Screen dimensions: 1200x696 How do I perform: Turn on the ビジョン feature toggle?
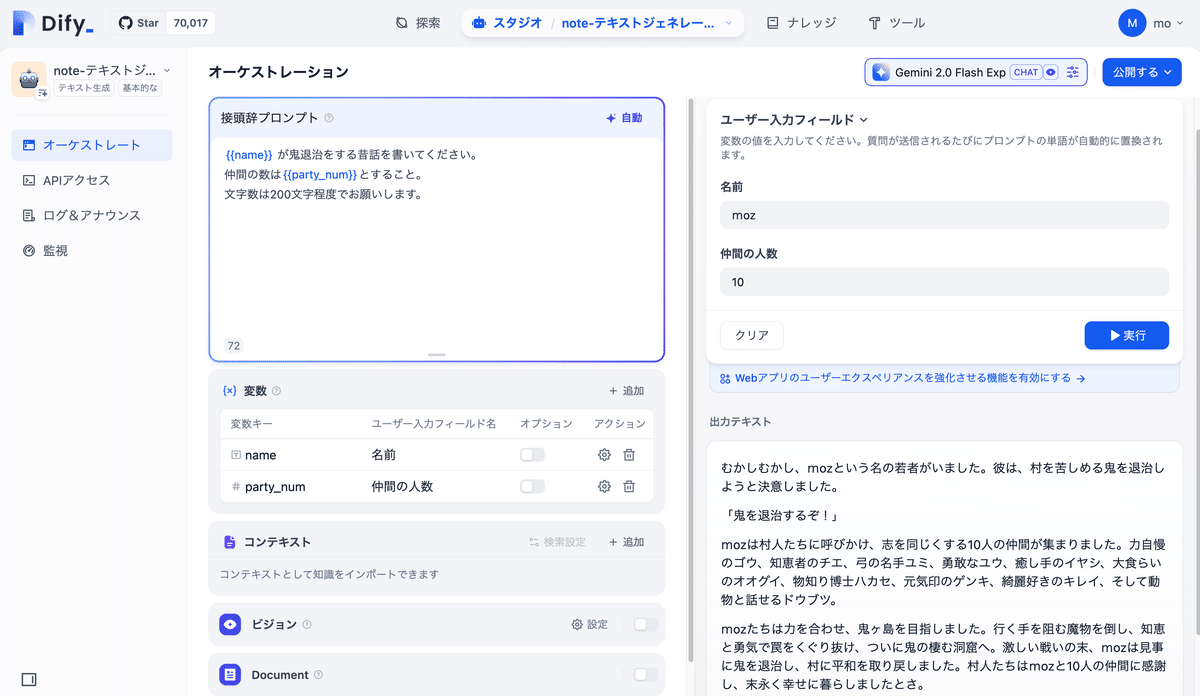pos(647,624)
